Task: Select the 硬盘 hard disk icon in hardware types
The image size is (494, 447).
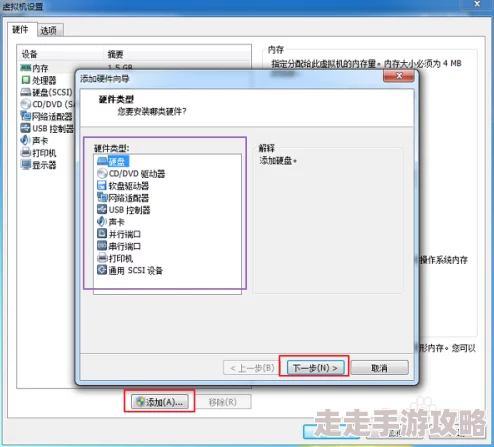Action: 102,162
